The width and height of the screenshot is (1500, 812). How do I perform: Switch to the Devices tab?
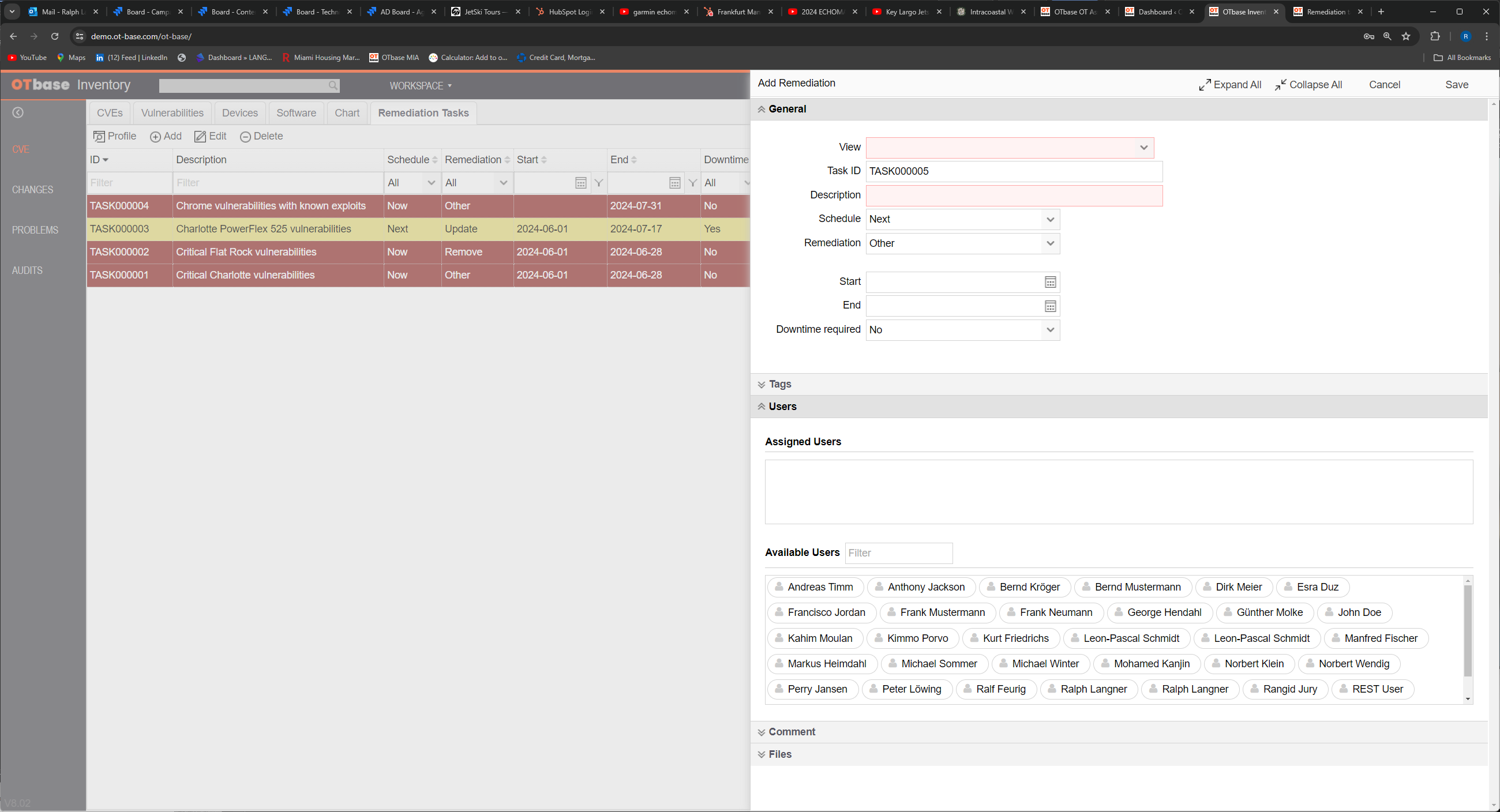pos(240,113)
